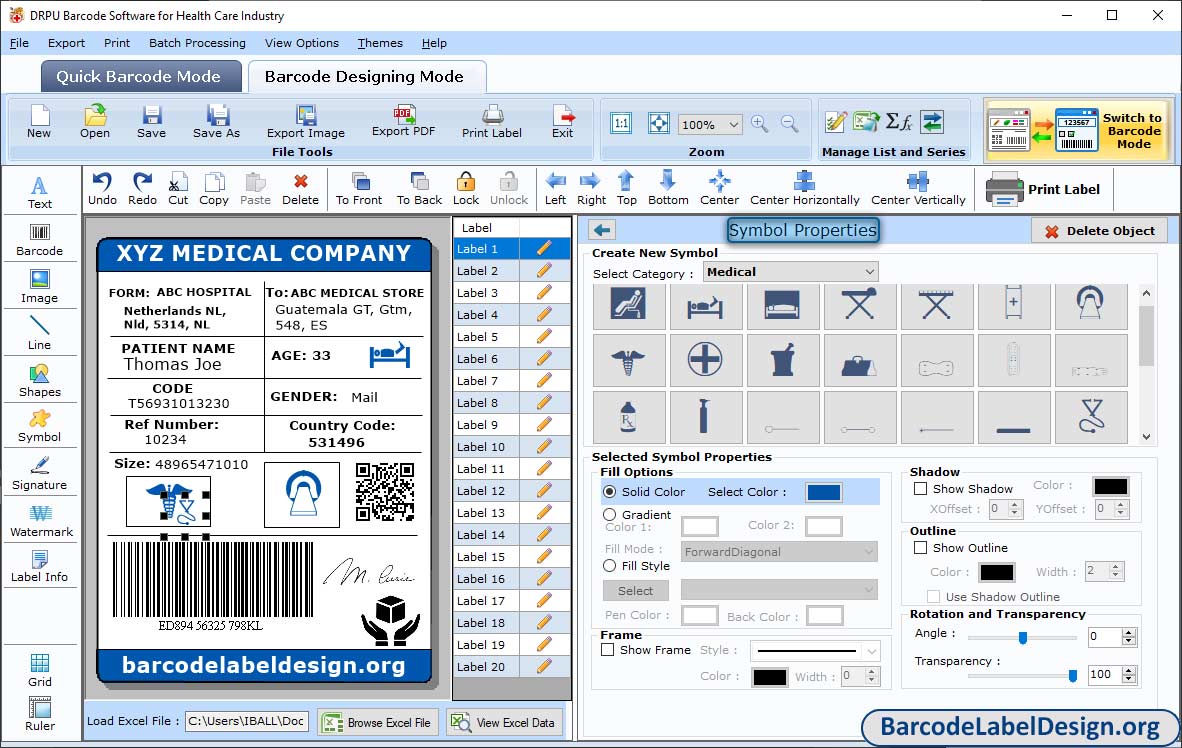Open the Label Info tool
The image size is (1182, 748).
[x=40, y=566]
